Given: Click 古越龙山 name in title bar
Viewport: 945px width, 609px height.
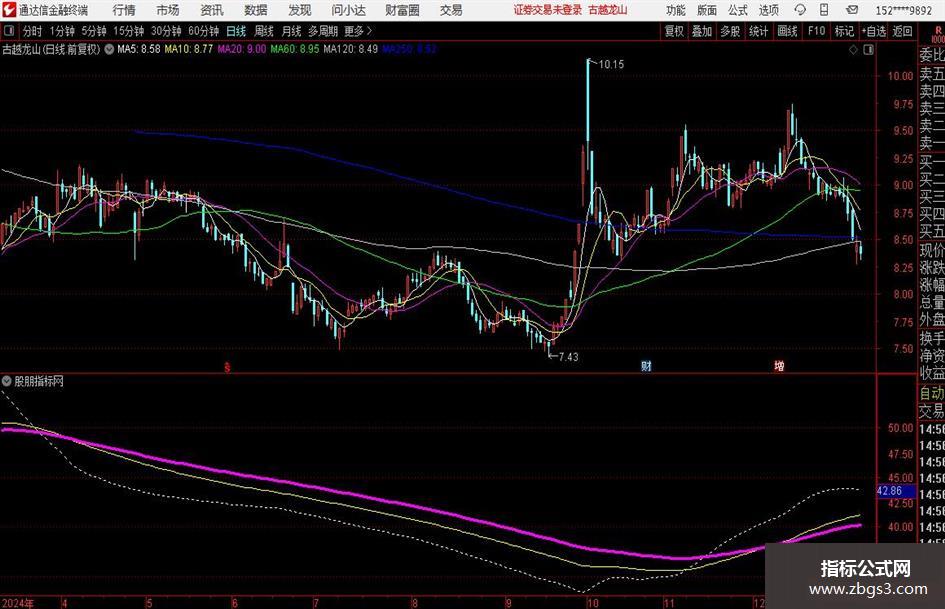Looking at the screenshot, I should point(608,10).
